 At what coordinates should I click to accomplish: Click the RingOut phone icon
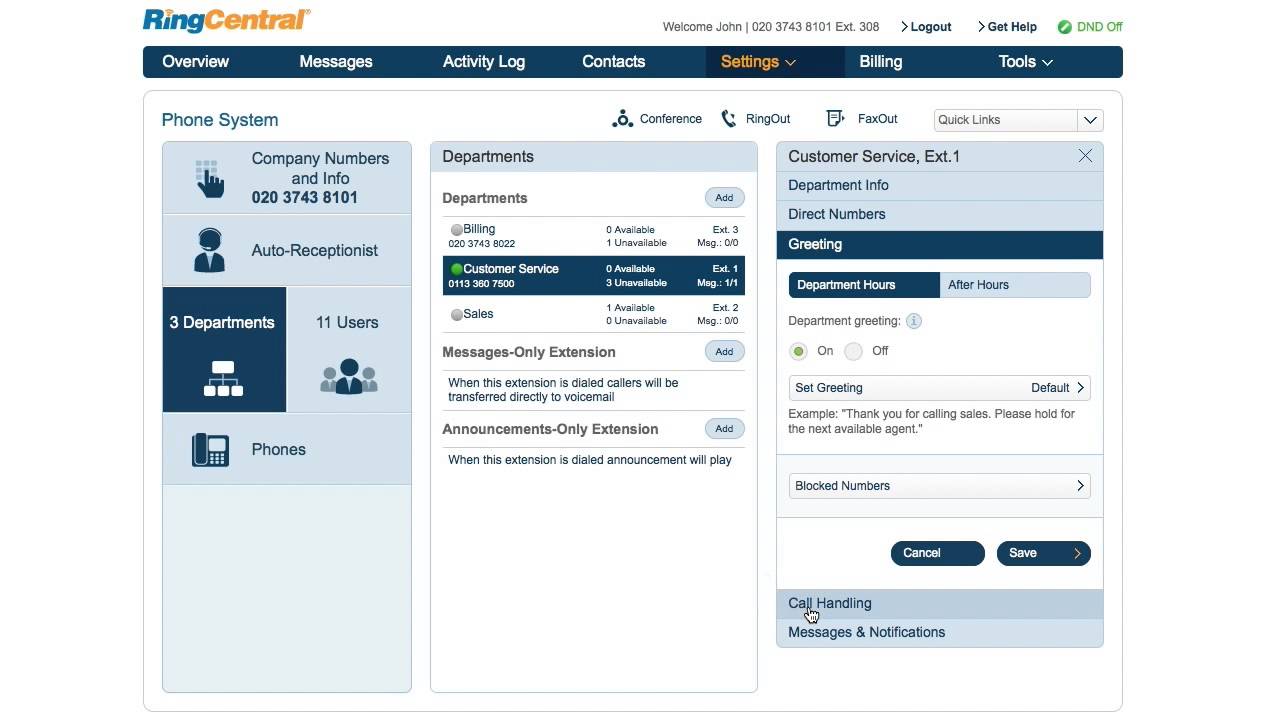coord(728,118)
